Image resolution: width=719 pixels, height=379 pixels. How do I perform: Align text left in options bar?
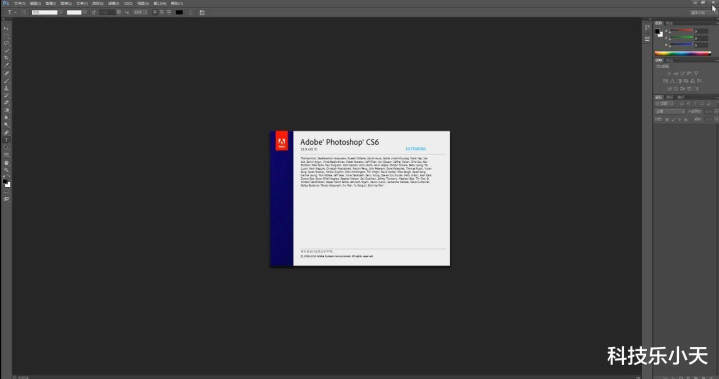pyautogui.click(x=155, y=12)
